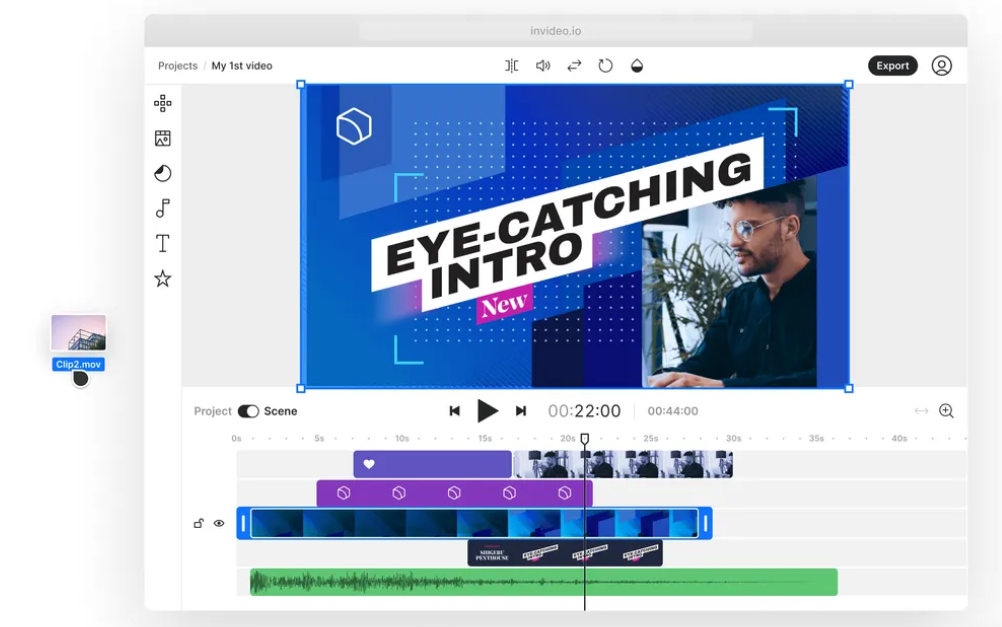Open the Elements star icon
The height and width of the screenshot is (627, 1002).
pos(162,279)
